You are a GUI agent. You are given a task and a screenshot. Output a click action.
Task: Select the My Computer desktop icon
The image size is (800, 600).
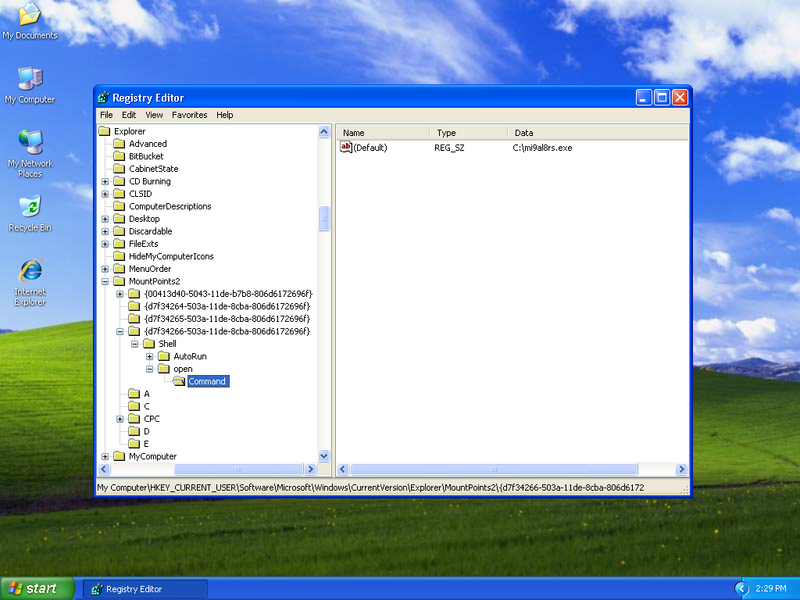click(x=30, y=85)
